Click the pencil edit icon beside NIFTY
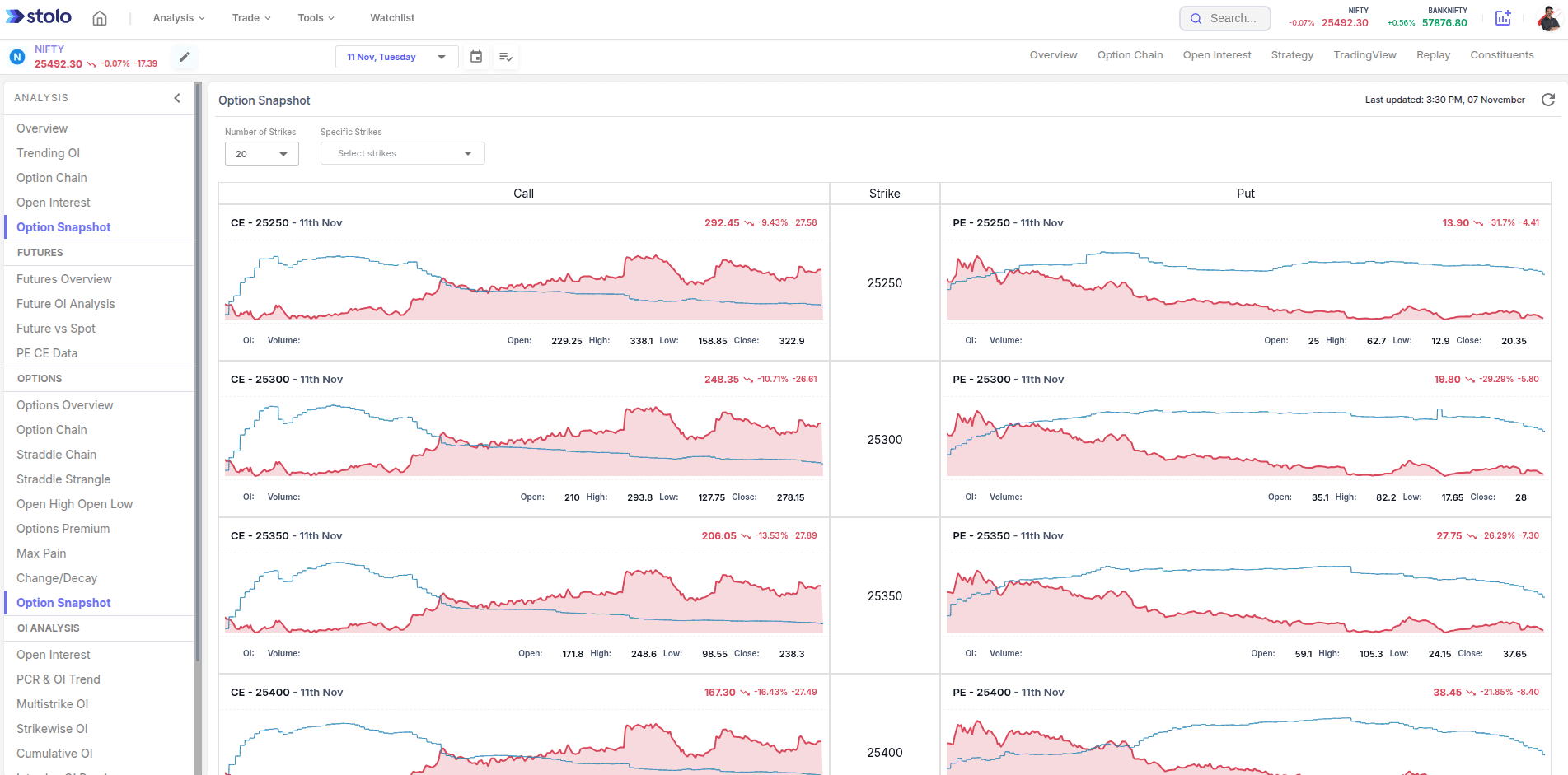Viewport: 1568px width, 775px height. [185, 57]
